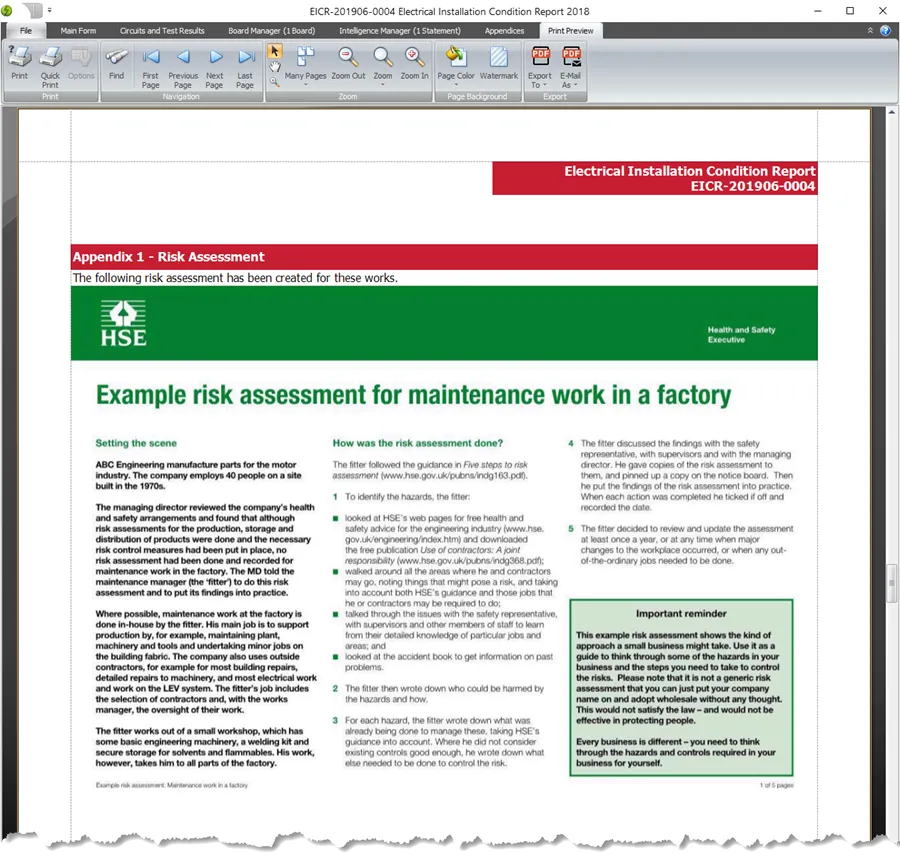Select the hand pan tool
This screenshot has height=854, width=900.
tap(275, 67)
